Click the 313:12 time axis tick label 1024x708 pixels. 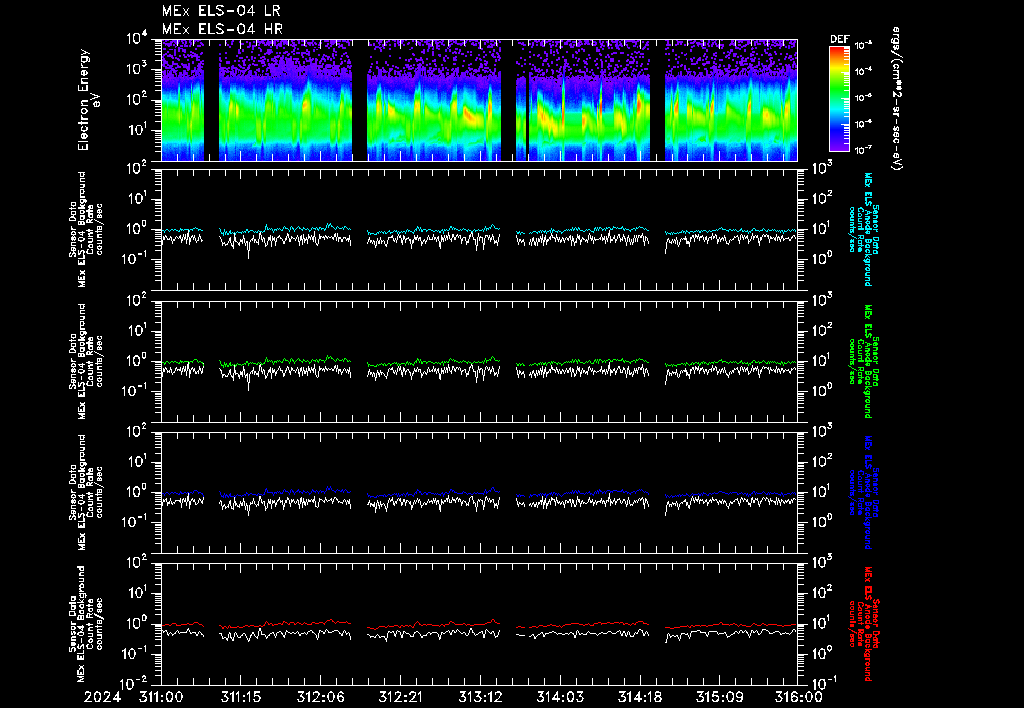click(481, 695)
